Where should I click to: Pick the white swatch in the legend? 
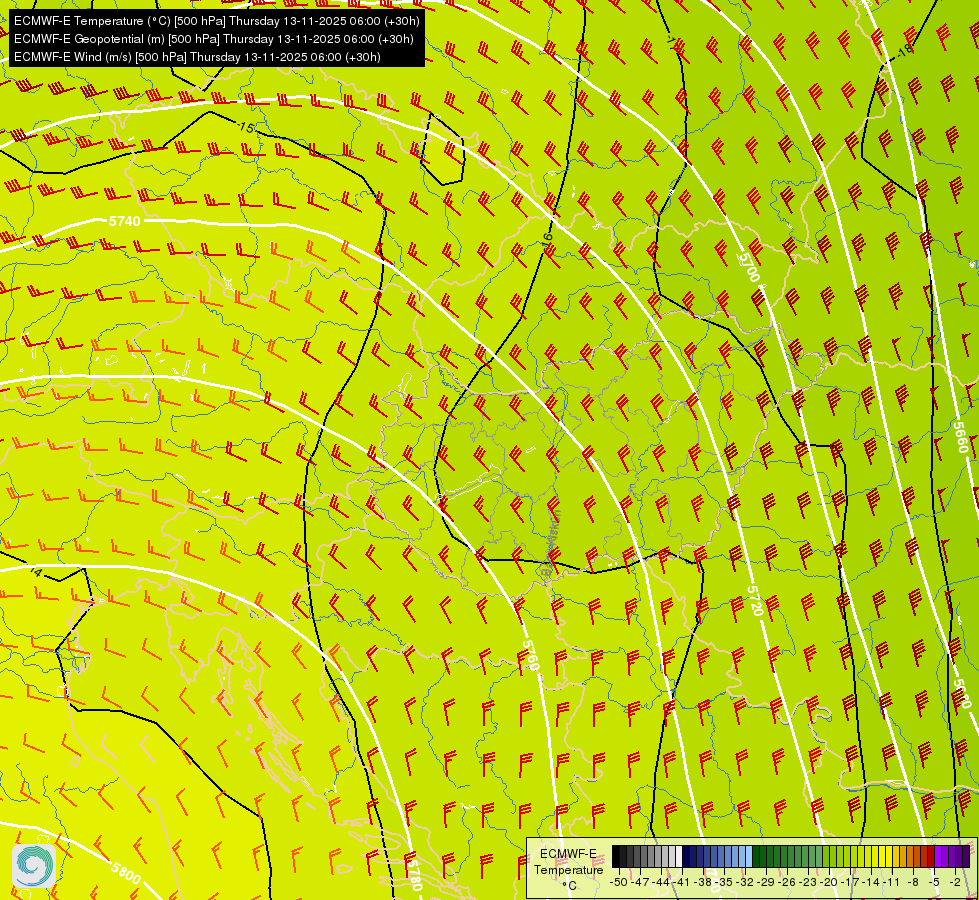click(x=679, y=856)
